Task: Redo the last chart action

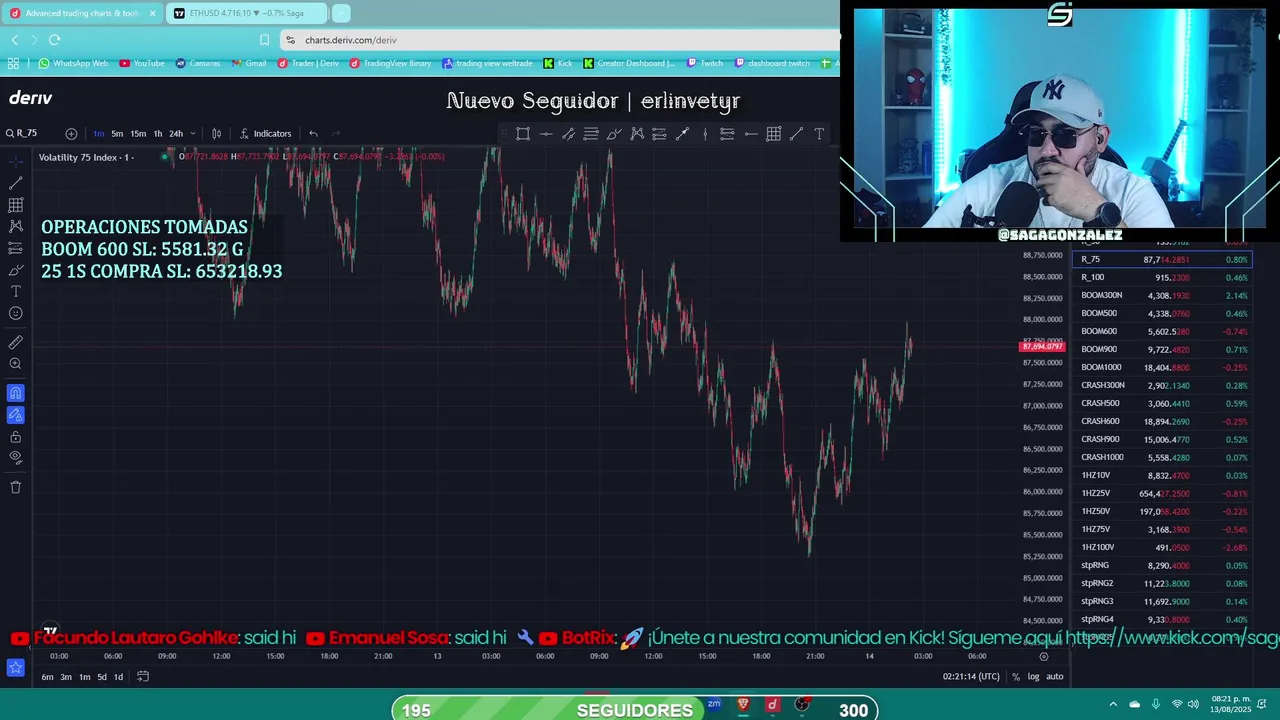Action: pos(336,133)
